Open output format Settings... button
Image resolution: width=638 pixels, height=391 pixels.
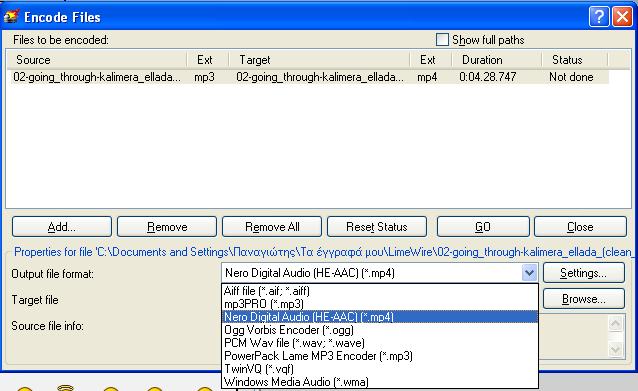[583, 273]
